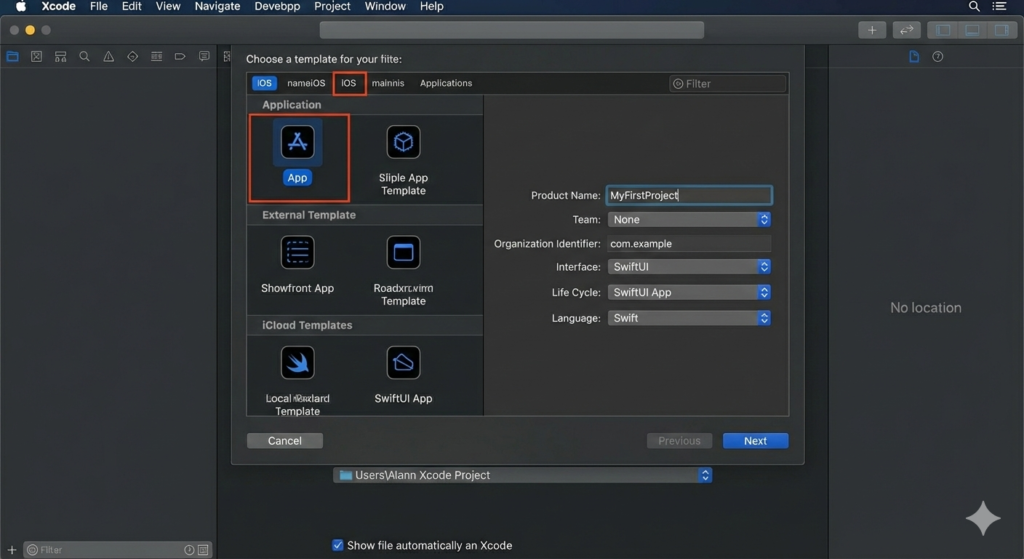Open the issue navigator warning icon
The height and width of the screenshot is (559, 1024).
pos(108,56)
